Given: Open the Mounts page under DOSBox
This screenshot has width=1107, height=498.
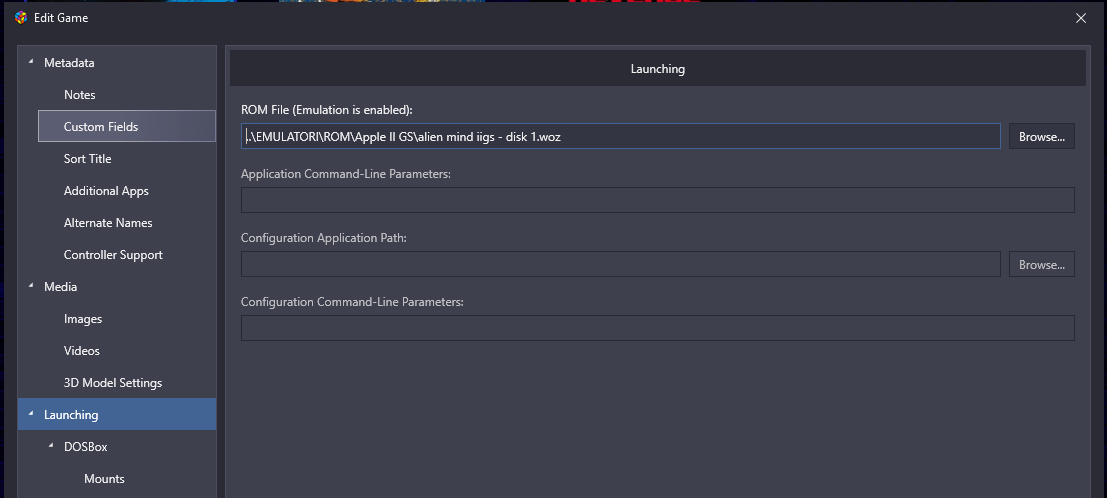Looking at the screenshot, I should coord(104,479).
